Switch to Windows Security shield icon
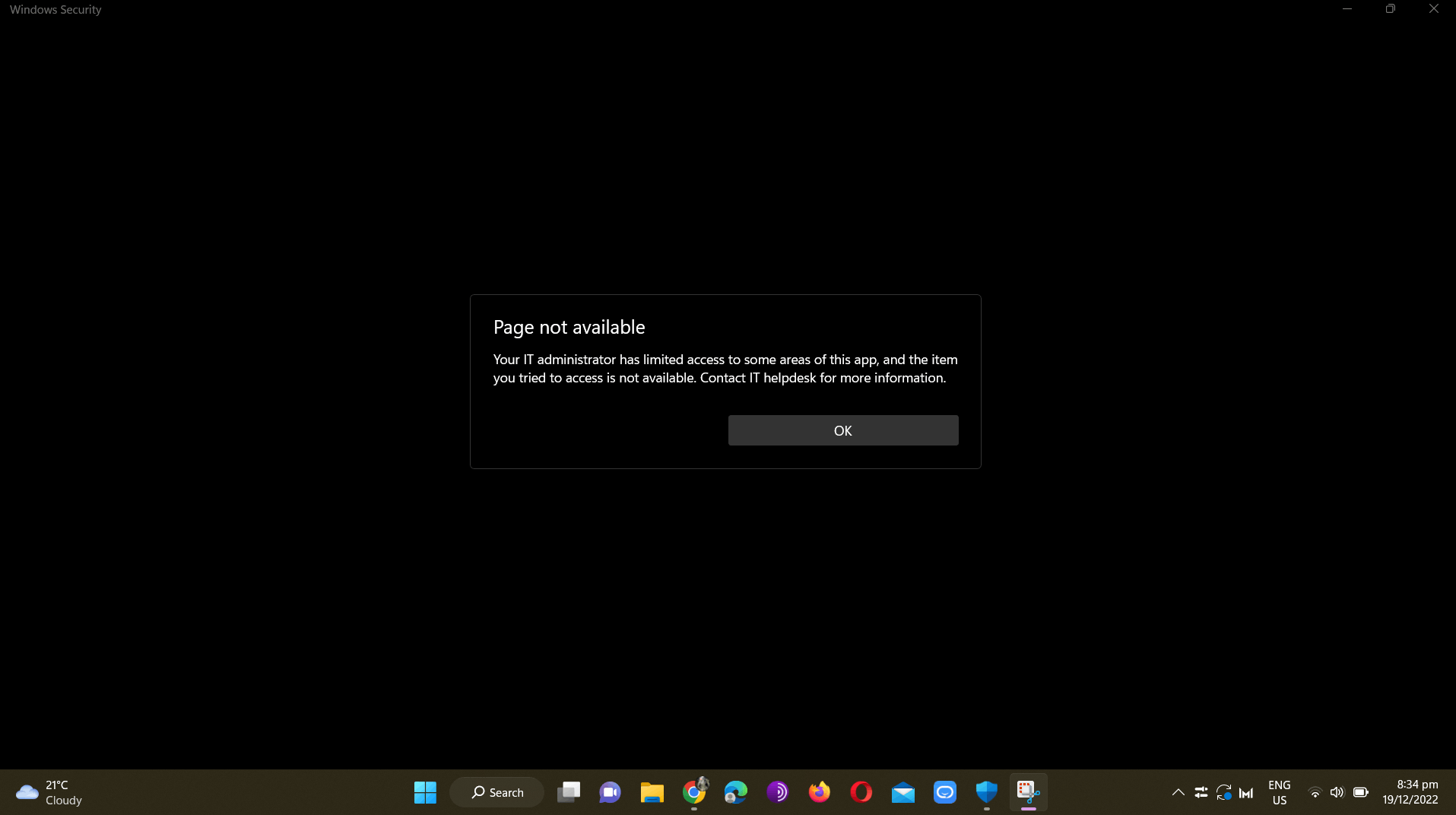 click(986, 792)
